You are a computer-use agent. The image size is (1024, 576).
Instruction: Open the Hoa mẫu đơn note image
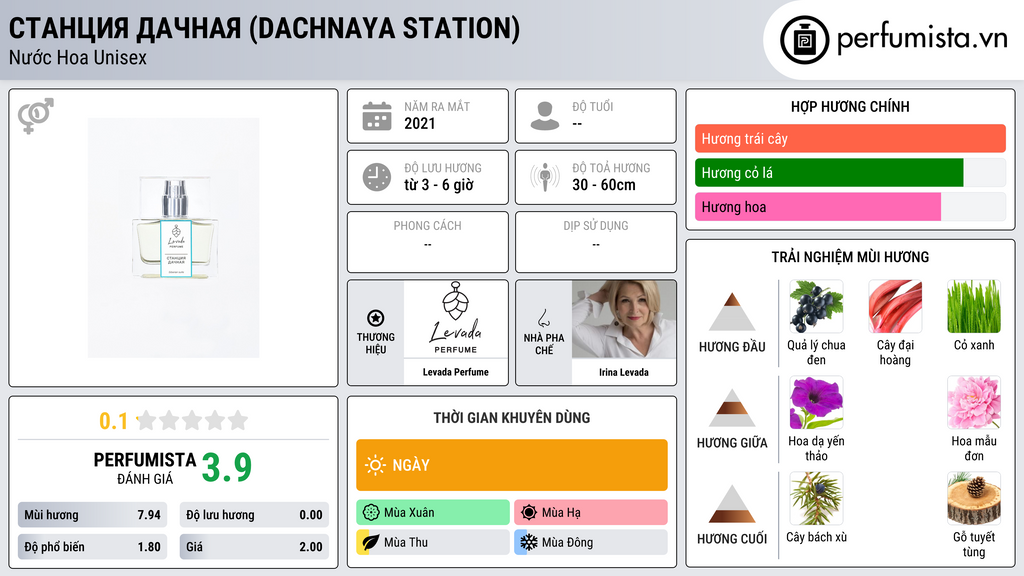tap(974, 403)
